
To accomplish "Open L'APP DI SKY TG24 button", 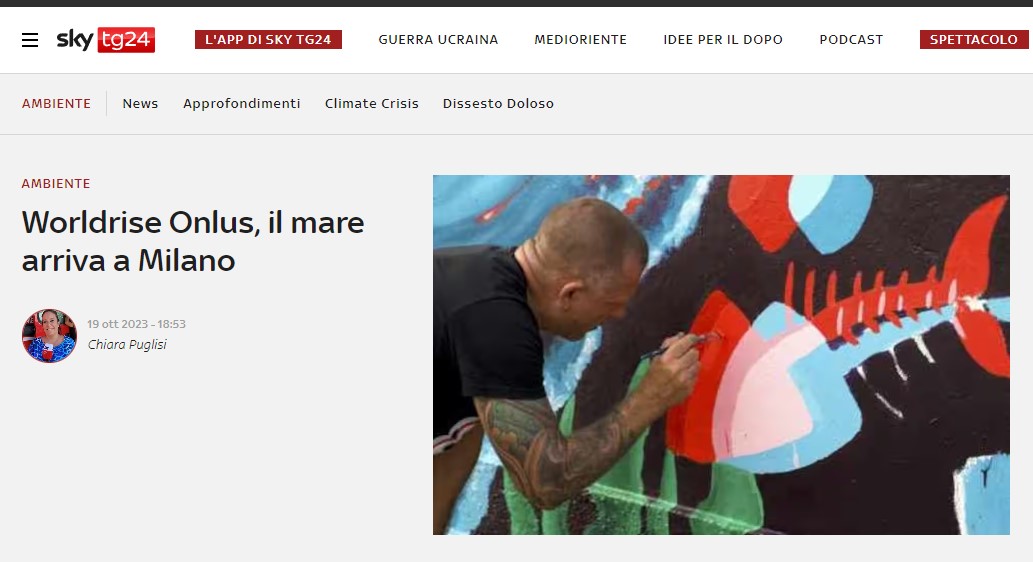I will [268, 40].
